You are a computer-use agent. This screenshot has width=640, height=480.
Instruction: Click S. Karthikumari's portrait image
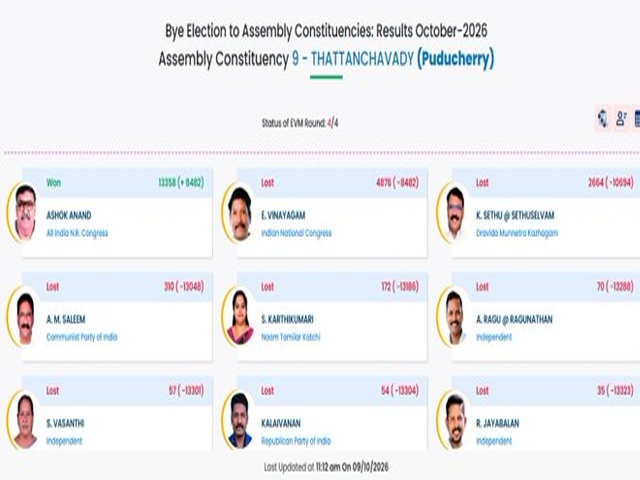pyautogui.click(x=240, y=317)
